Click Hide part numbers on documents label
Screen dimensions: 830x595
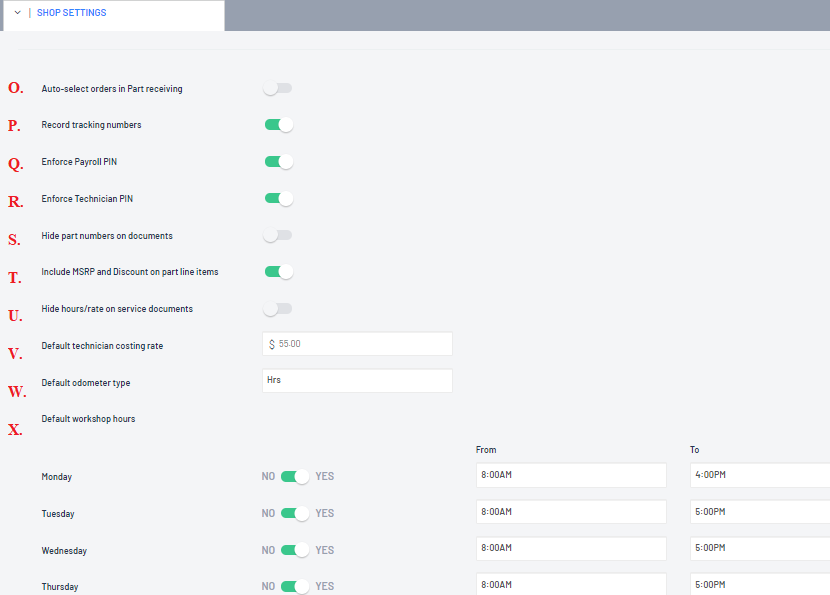(107, 236)
